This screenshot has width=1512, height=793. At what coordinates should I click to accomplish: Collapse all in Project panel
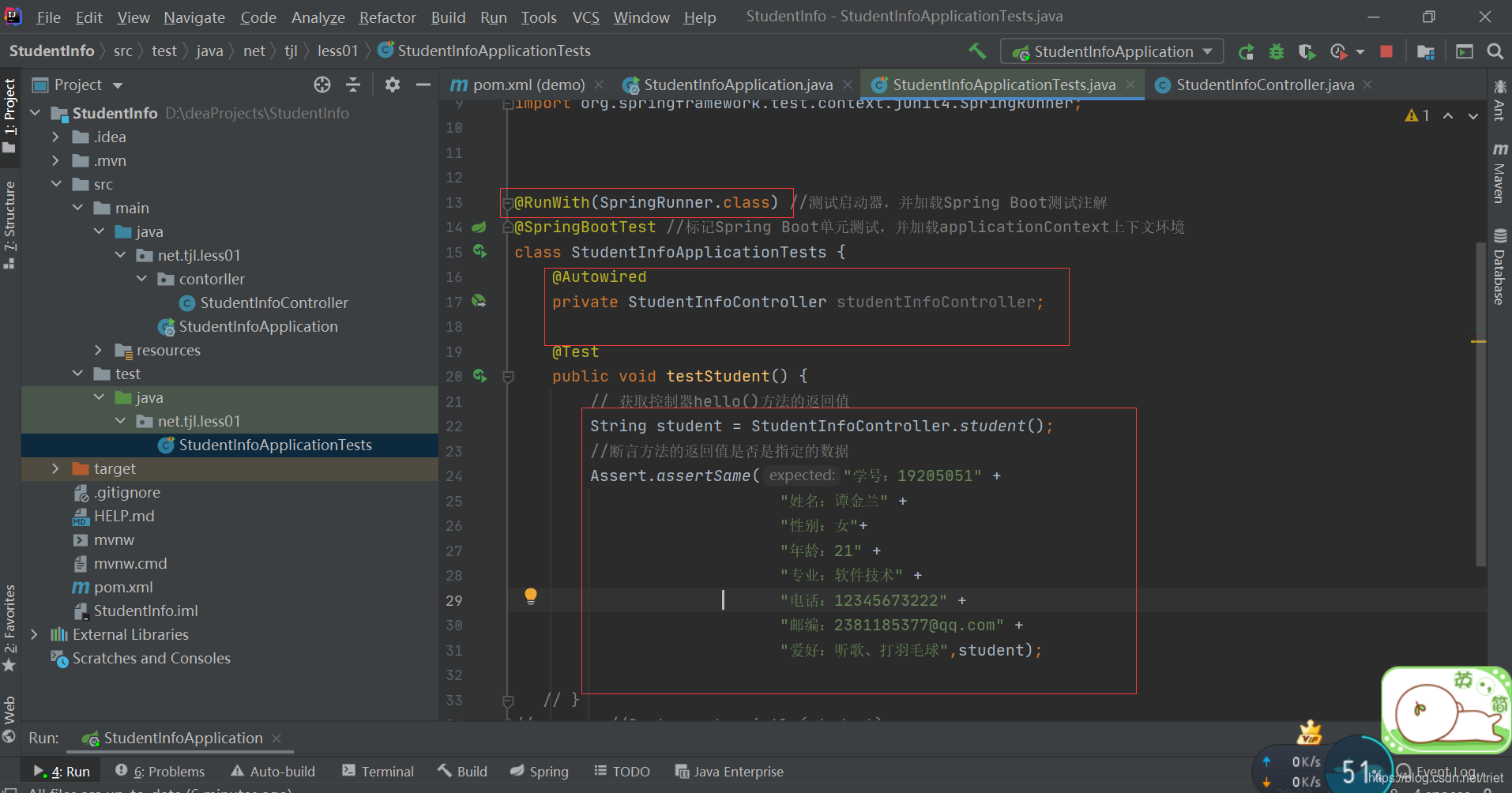tap(353, 85)
